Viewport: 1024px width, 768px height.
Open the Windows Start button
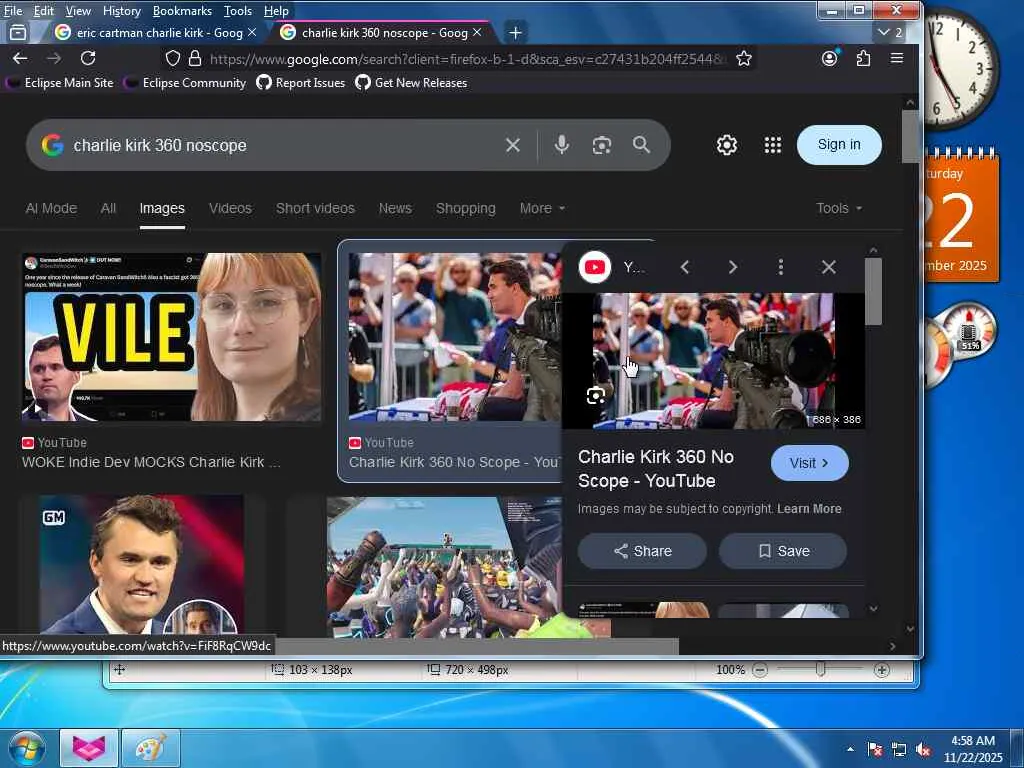(27, 749)
